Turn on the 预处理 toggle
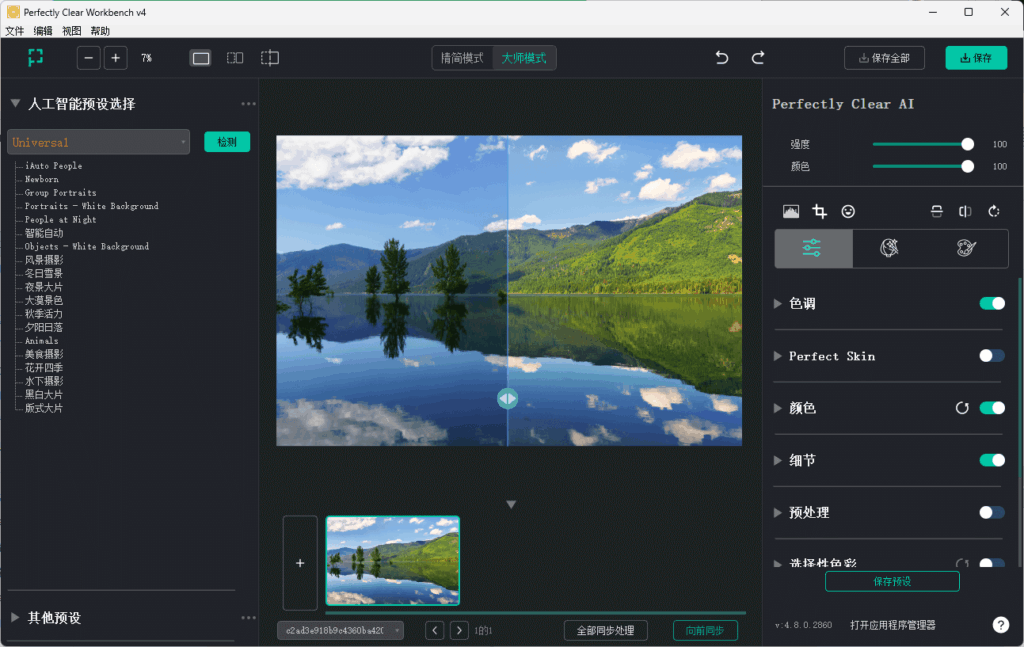 [x=991, y=512]
